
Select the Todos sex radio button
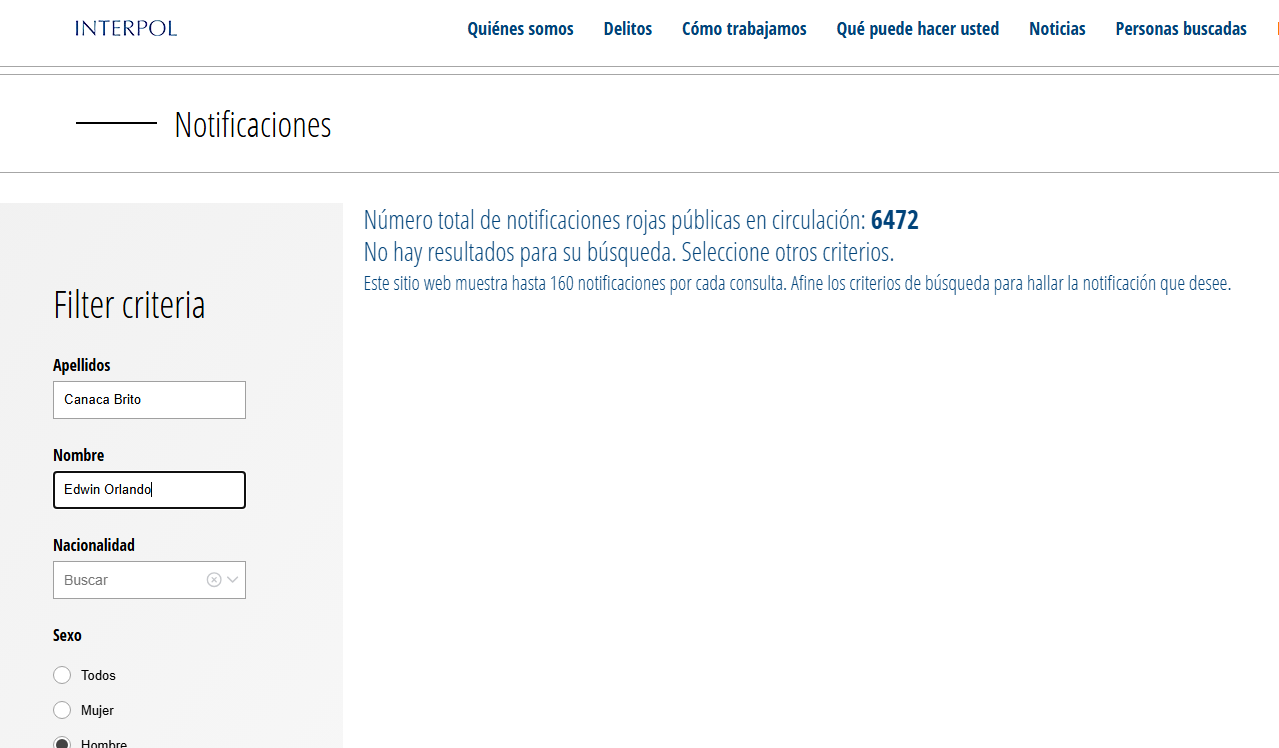[62, 675]
